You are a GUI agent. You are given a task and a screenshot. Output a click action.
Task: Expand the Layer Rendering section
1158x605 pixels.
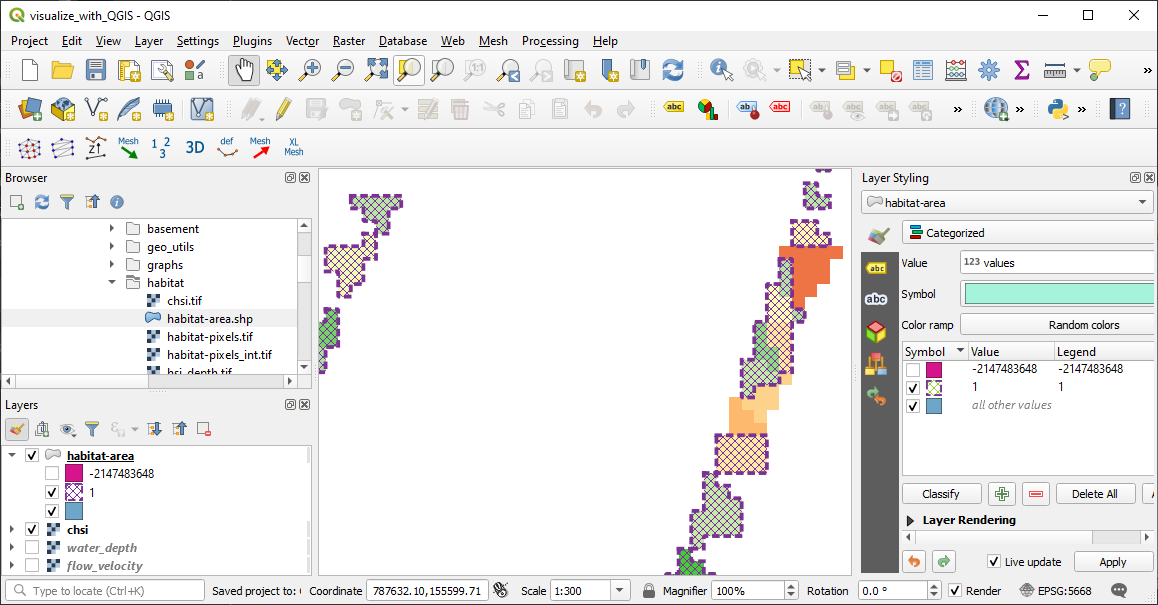[910, 520]
